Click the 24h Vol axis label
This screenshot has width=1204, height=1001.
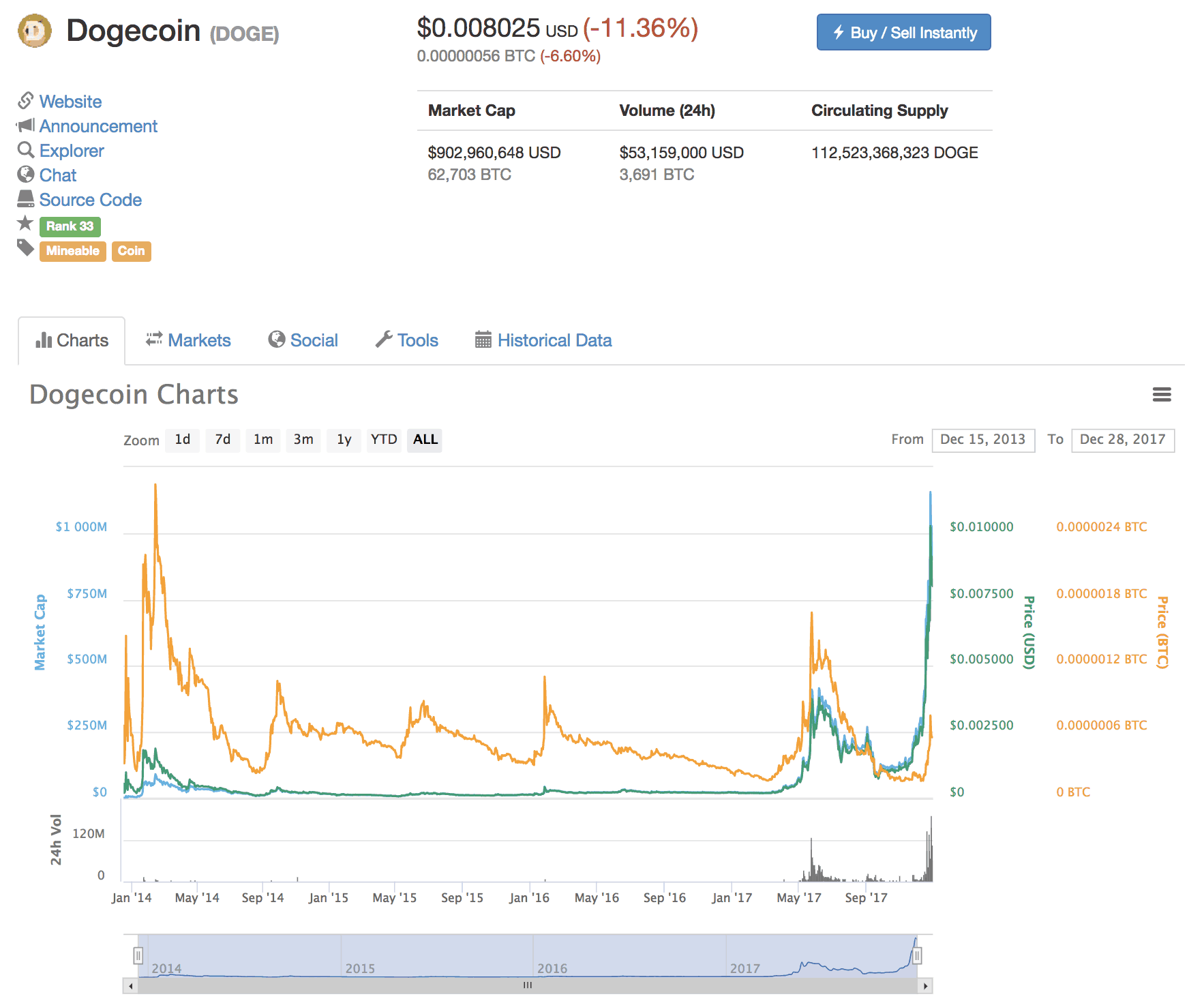click(56, 839)
